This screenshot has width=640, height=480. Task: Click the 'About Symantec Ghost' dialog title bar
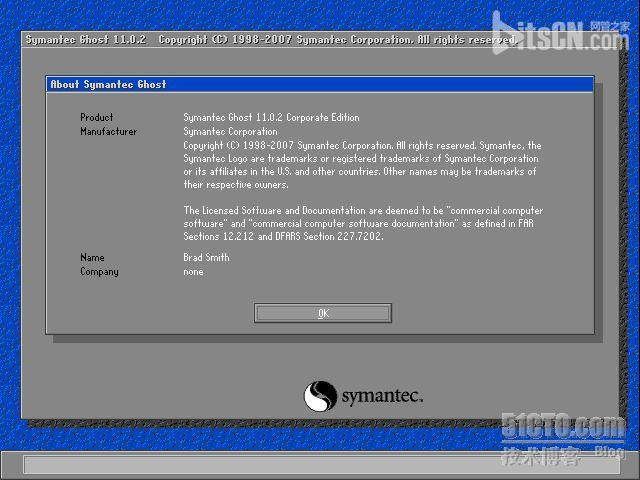[x=320, y=84]
